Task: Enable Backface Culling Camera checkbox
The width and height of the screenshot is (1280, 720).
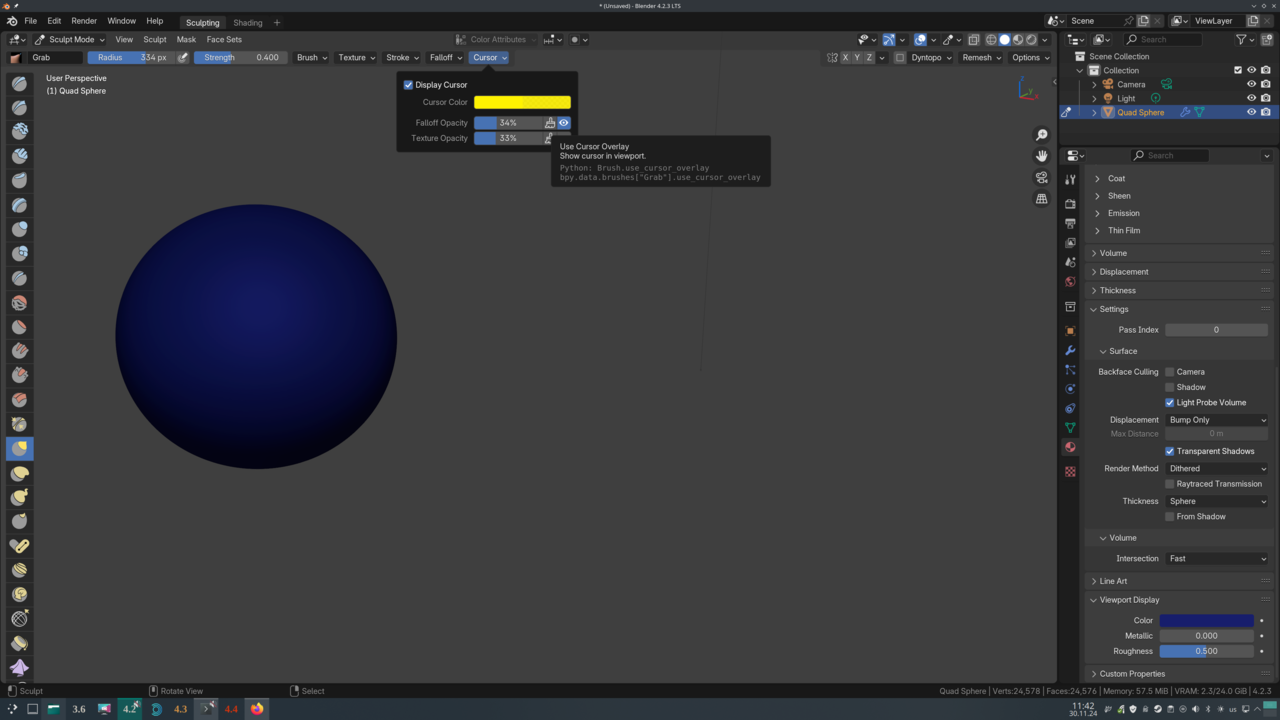Action: coord(1169,372)
